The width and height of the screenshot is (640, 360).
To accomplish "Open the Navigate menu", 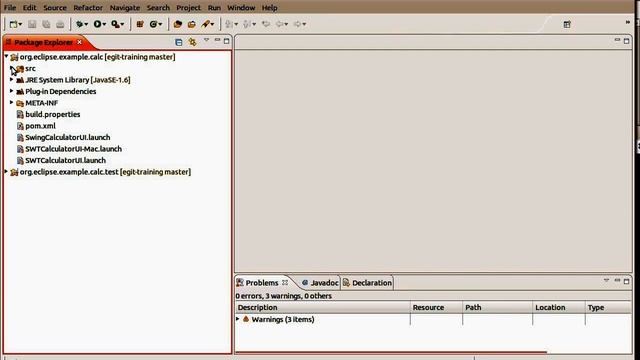I will coord(125,8).
